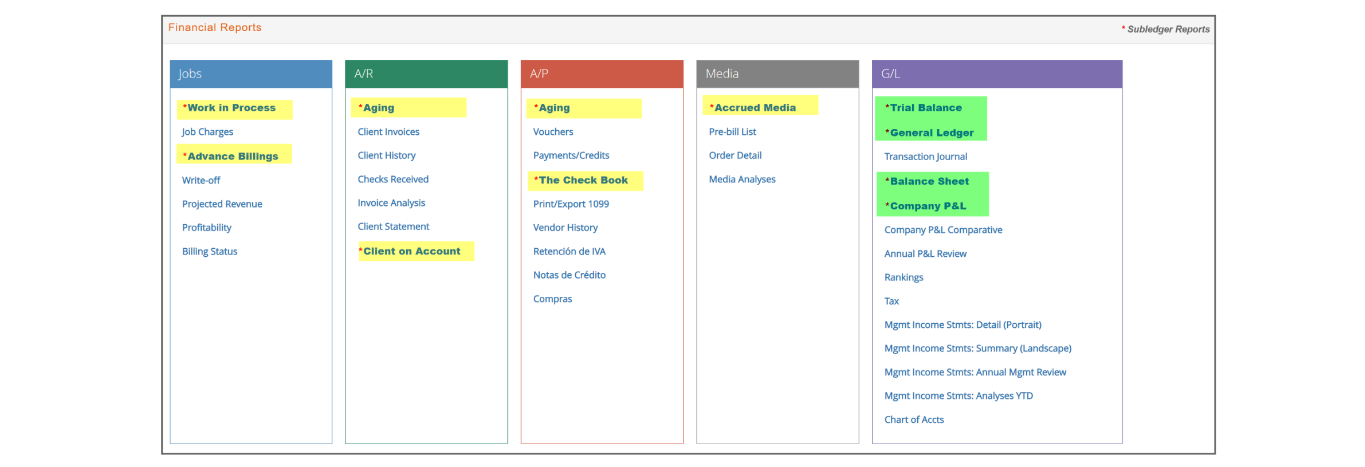Open the Client Statement report
The width and height of the screenshot is (1365, 467).
393,227
